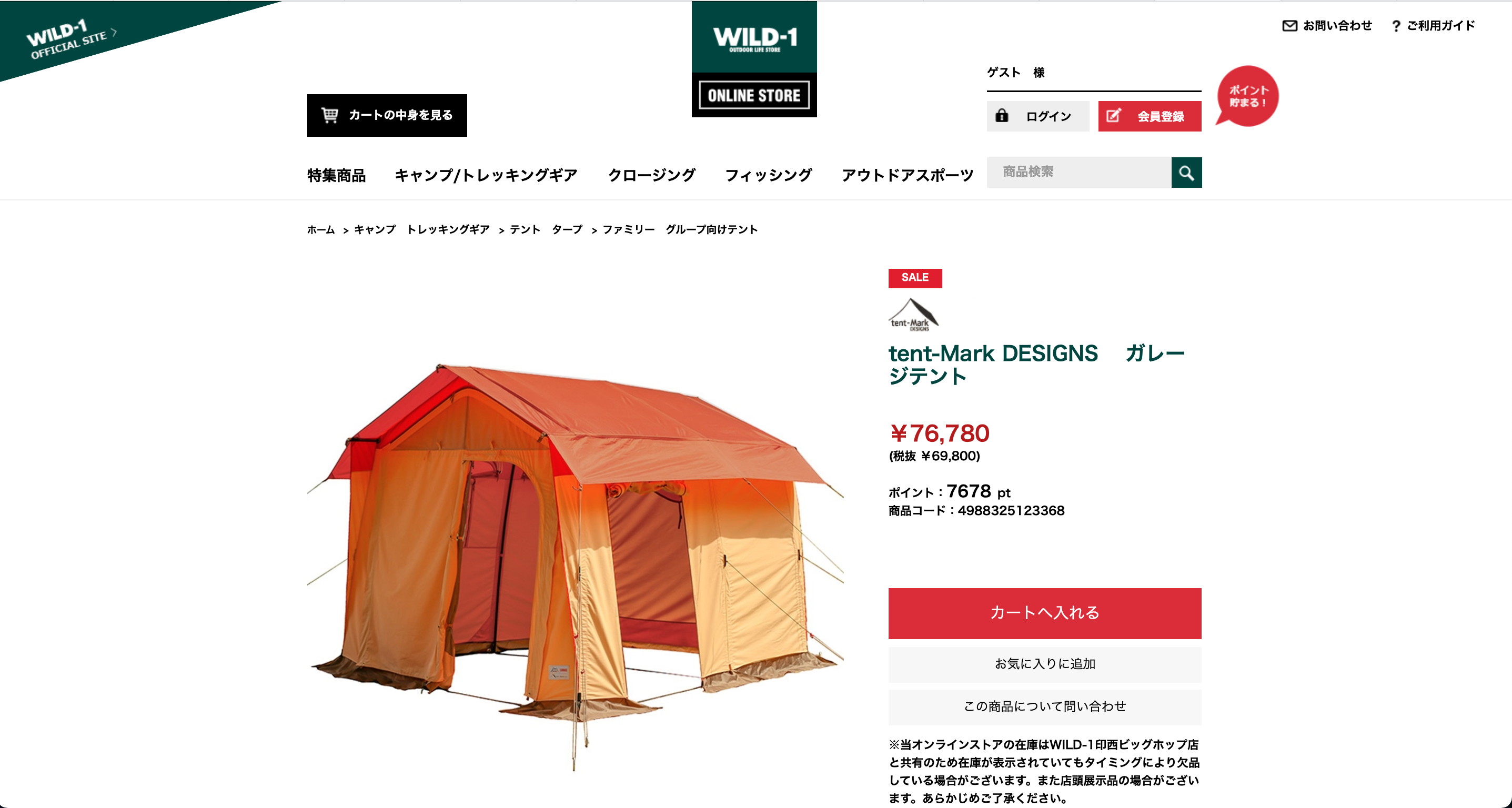
Task: Click the magnifying glass search icon
Action: (x=1186, y=173)
